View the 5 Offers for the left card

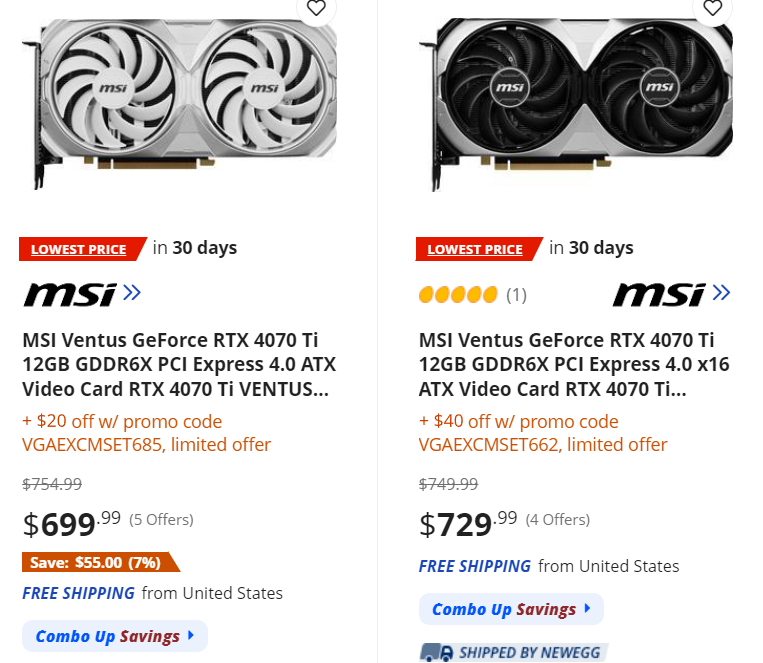click(161, 520)
